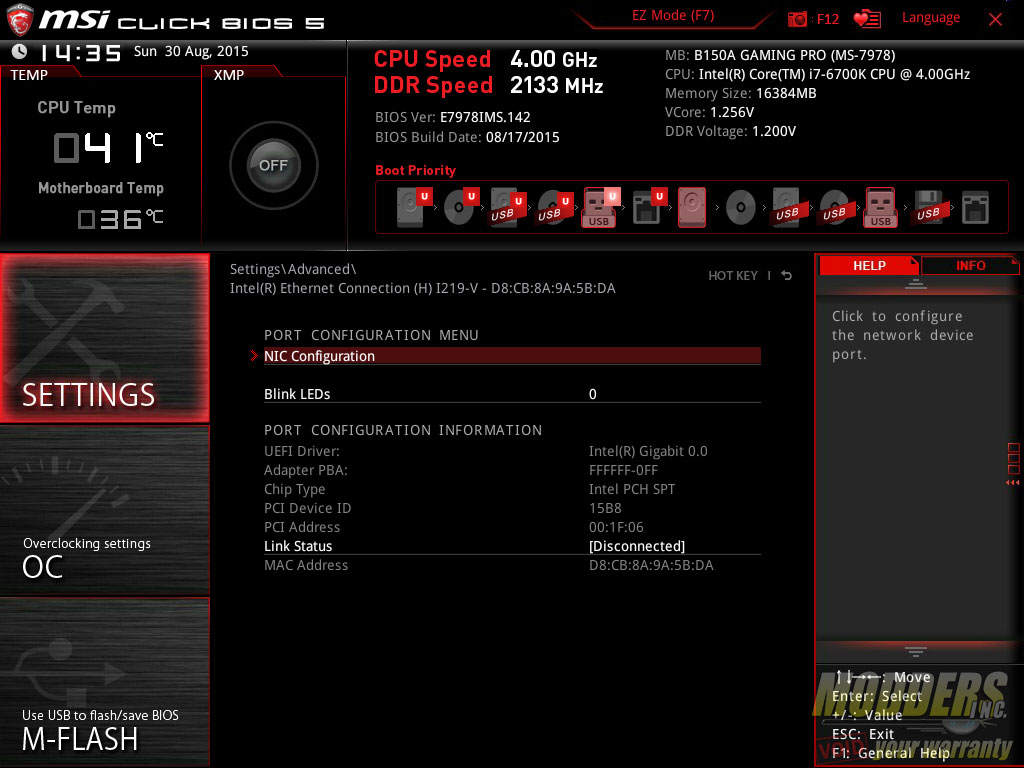Close the BIOS with the red X
The width and height of the screenshot is (1024, 768).
coord(995,20)
